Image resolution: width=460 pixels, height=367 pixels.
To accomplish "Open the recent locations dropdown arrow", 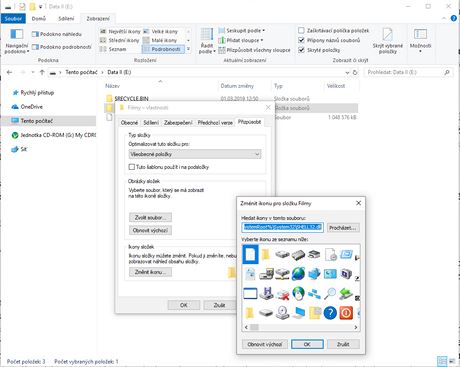I will (33, 72).
